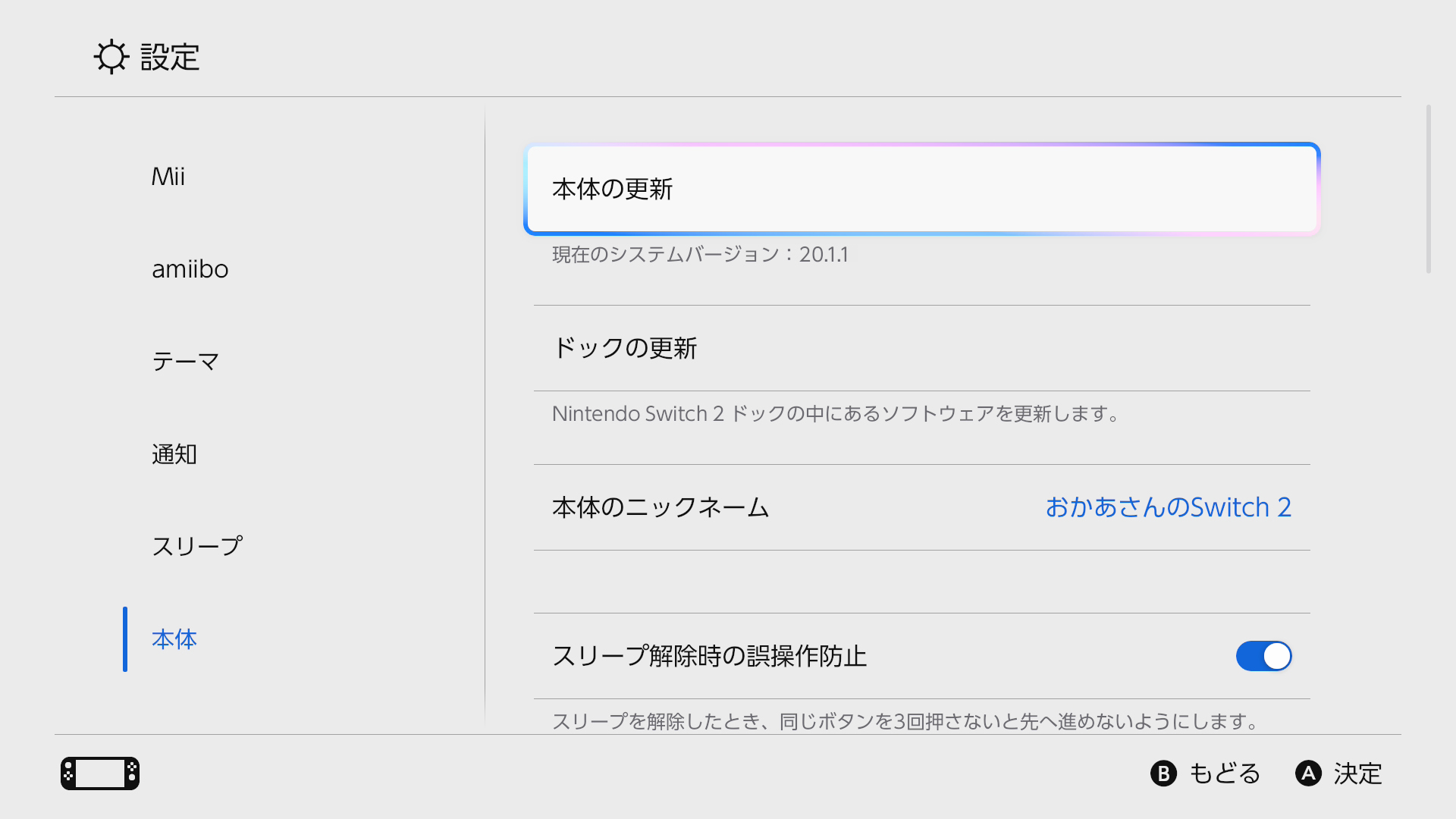This screenshot has height=819, width=1456.
Task: Switch to the テーマ settings section
Action: click(x=184, y=361)
